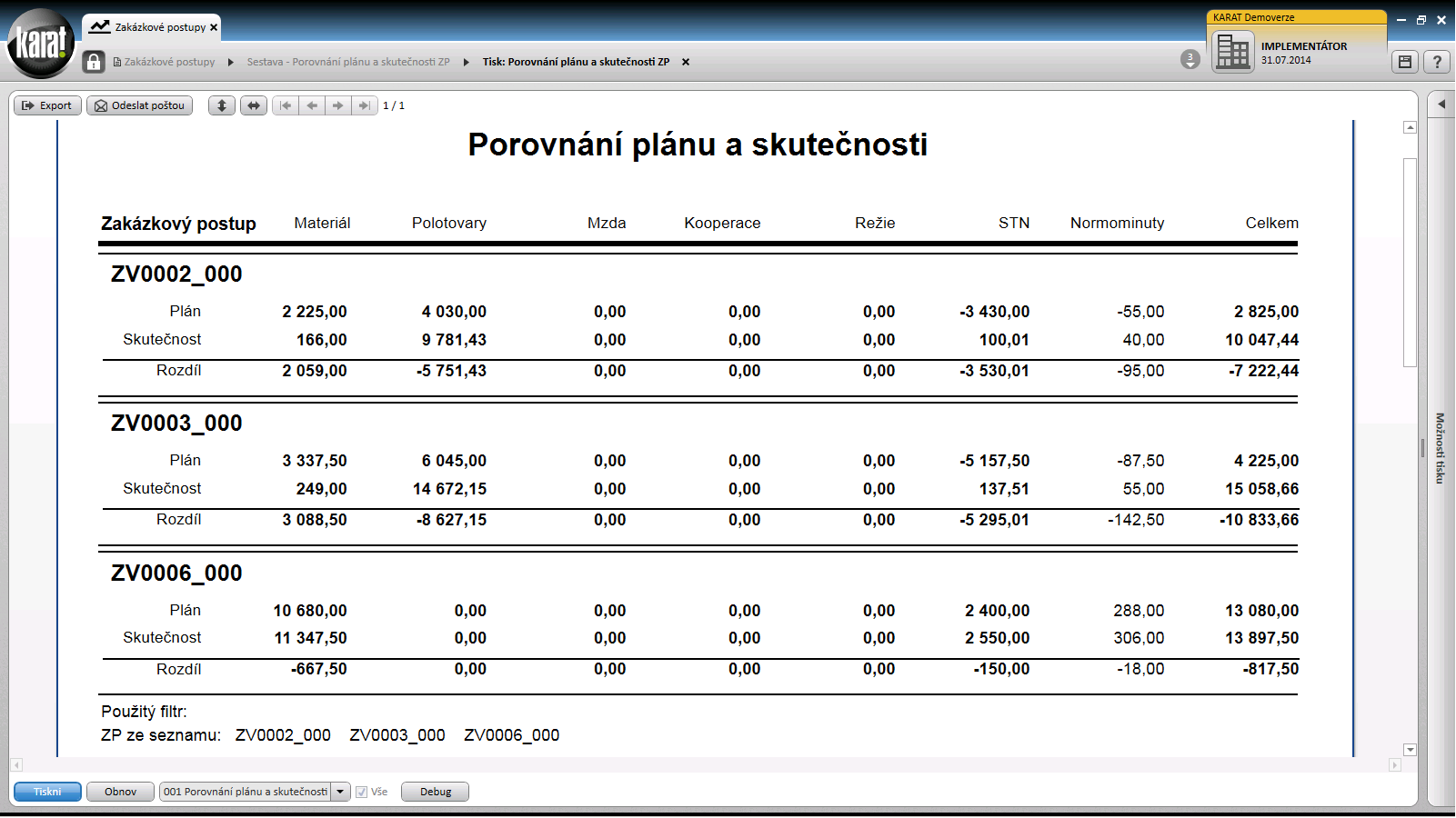Close the Tisk breadcrumb with x
The height and width of the screenshot is (818, 1456).
coord(686,62)
